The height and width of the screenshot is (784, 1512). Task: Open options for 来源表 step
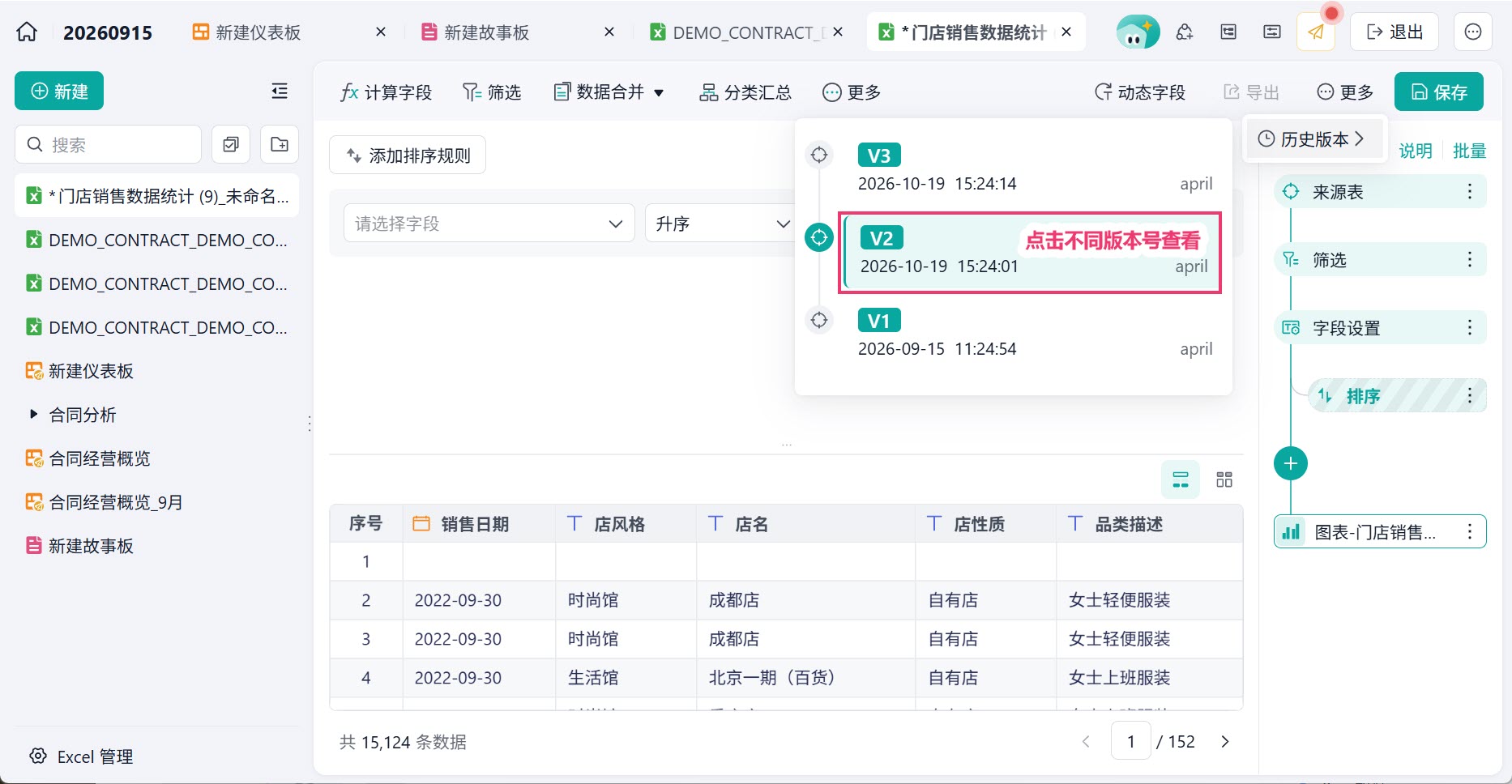[x=1470, y=192]
